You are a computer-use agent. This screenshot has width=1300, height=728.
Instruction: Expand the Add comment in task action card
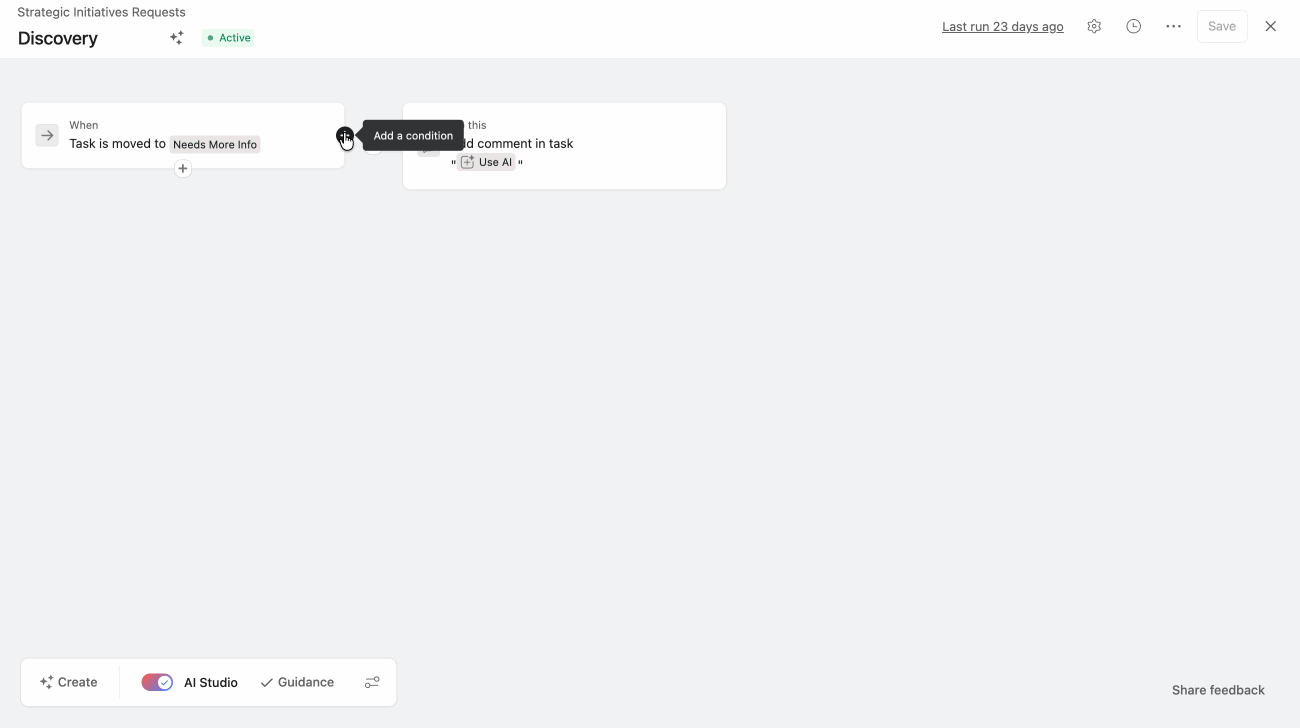[x=564, y=146]
